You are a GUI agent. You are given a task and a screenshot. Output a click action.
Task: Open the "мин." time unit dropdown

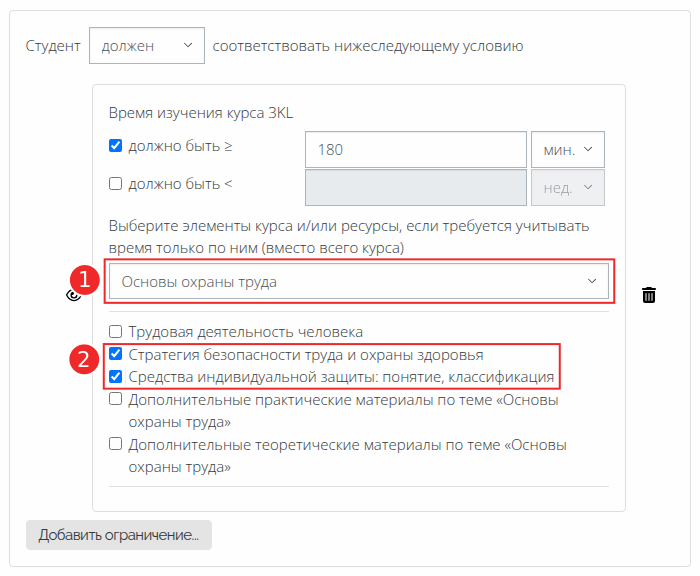click(x=568, y=150)
